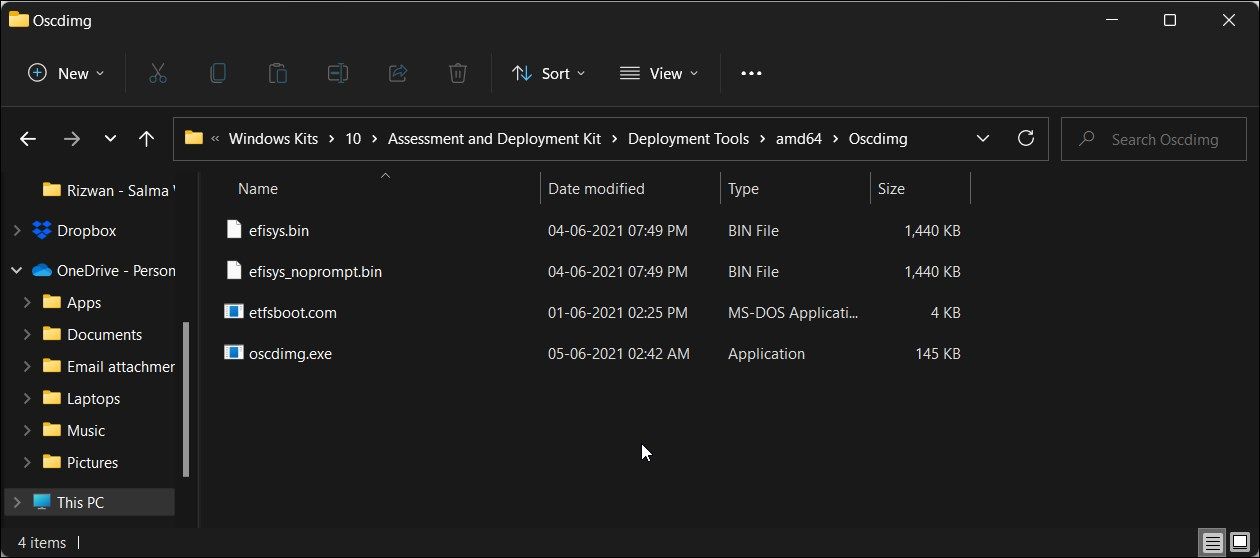
Task: Navigate to amd64 breadcrumb
Action: (798, 139)
